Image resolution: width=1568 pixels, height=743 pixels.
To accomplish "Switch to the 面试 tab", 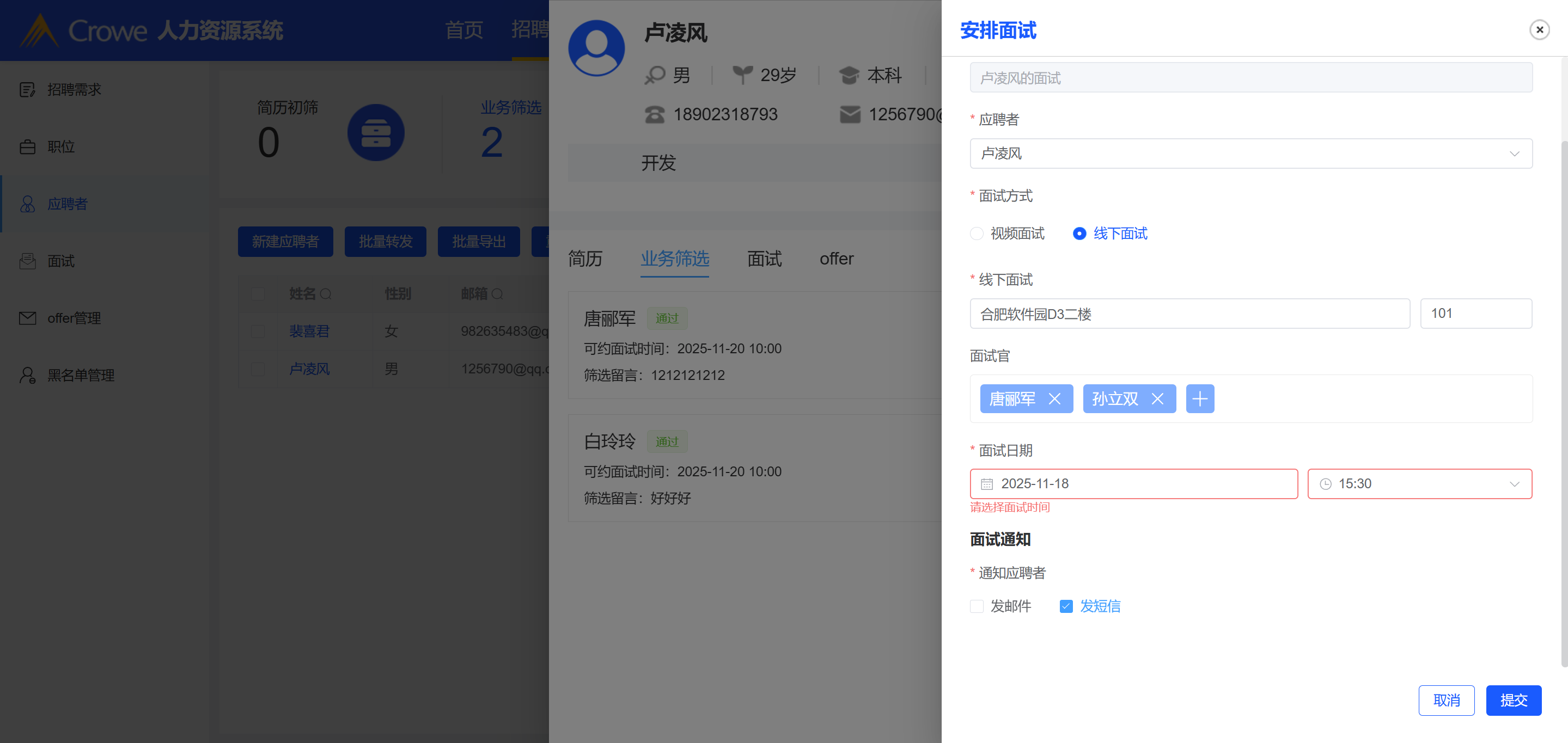I will 764,259.
